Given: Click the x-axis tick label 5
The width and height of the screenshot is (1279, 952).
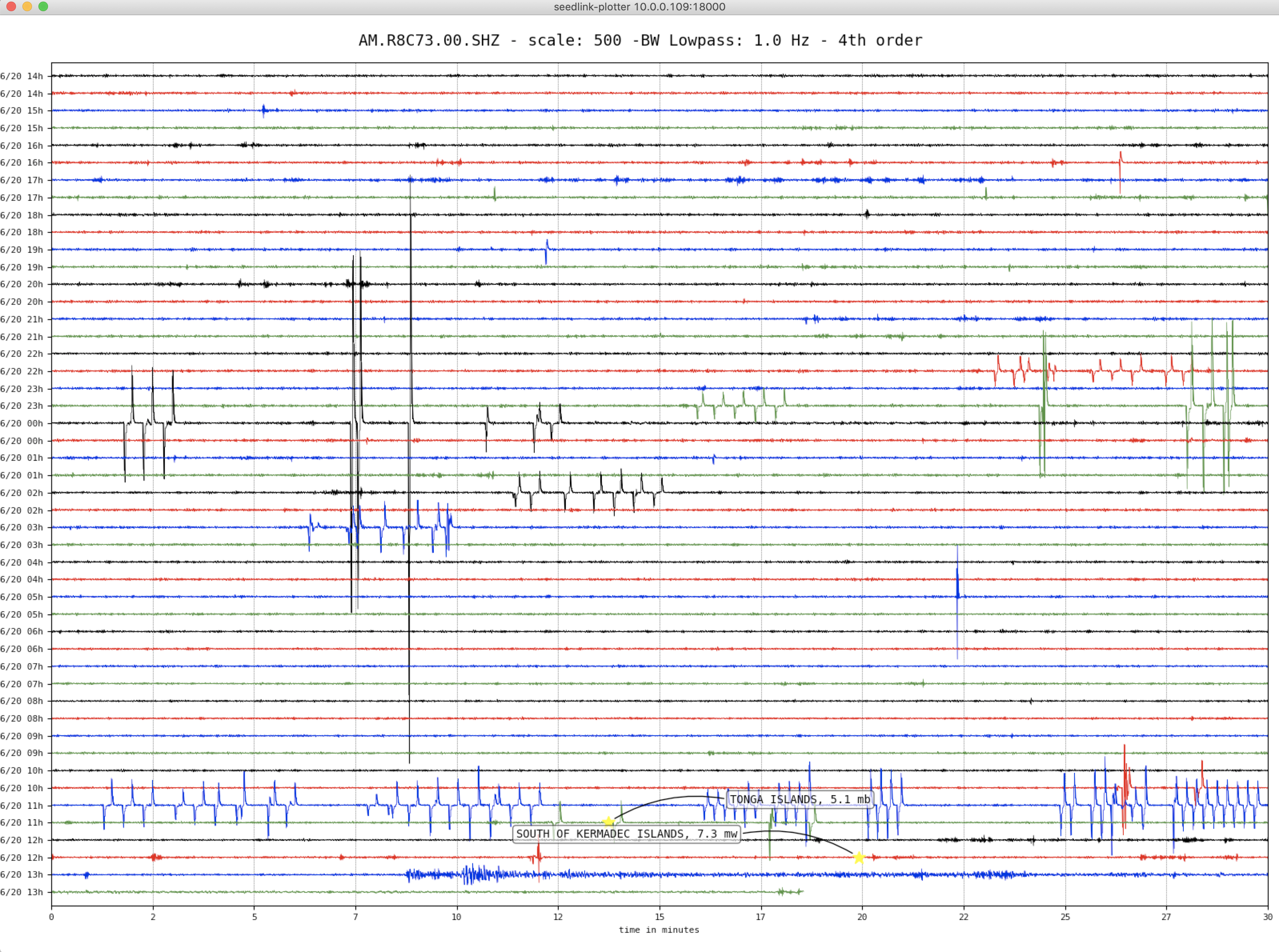Looking at the screenshot, I should point(255,917).
